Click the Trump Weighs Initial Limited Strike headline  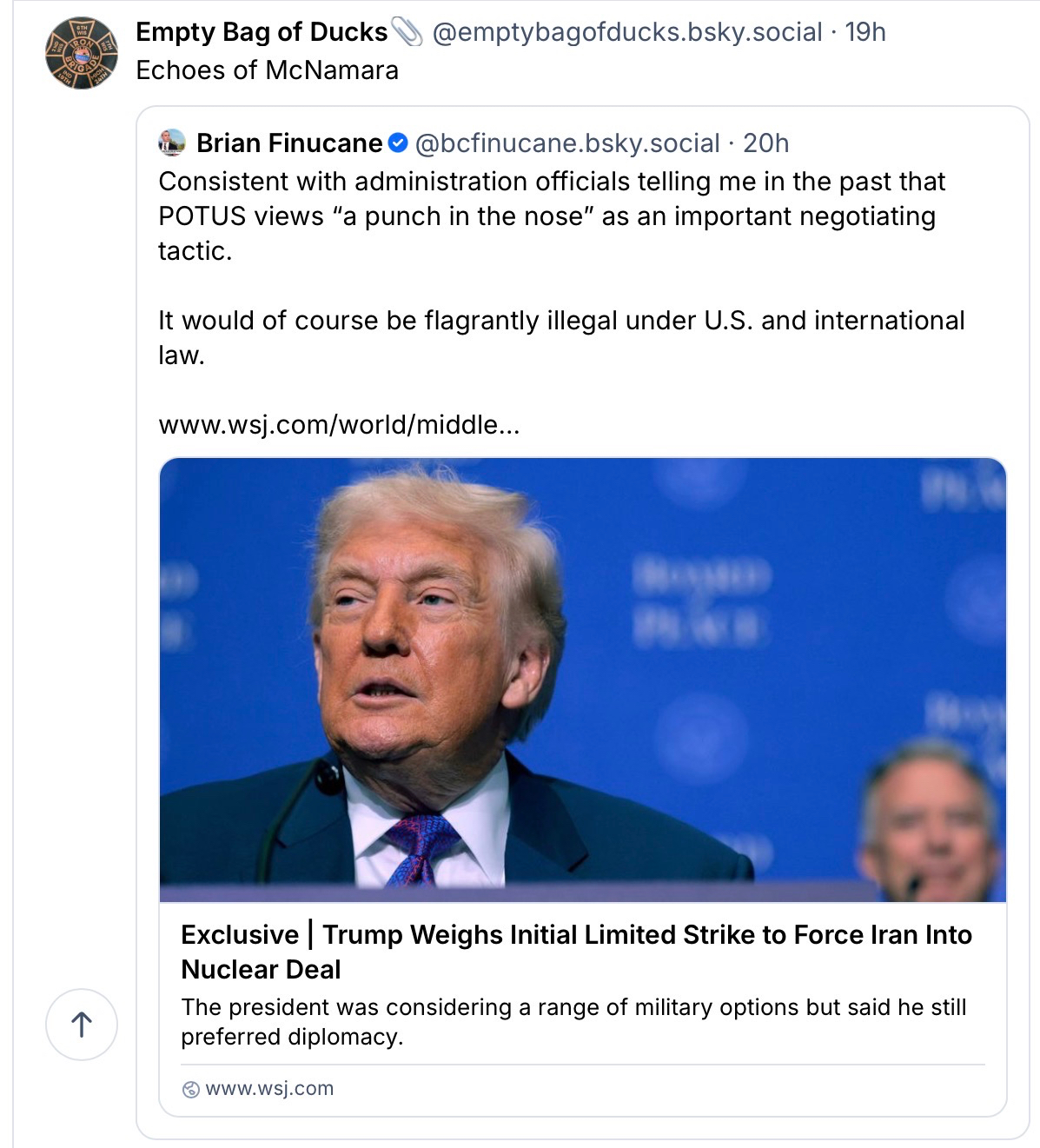click(576, 952)
